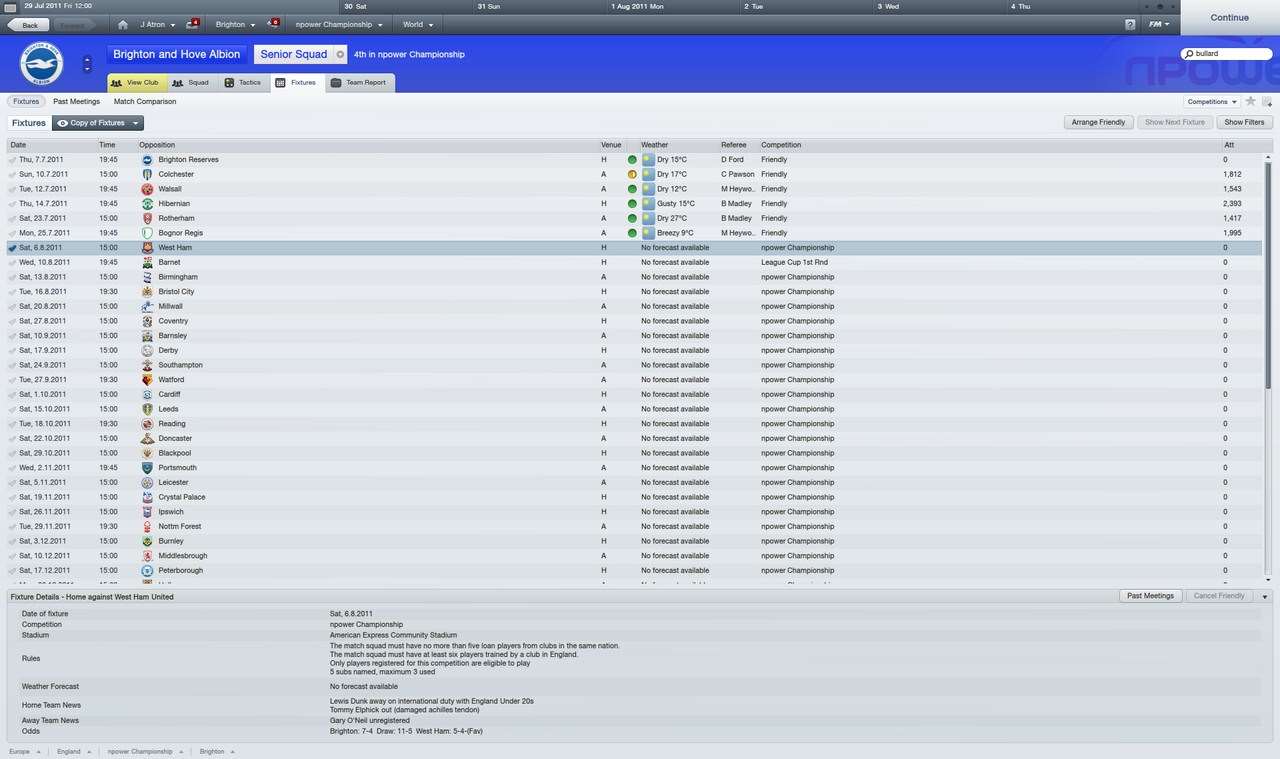
Task: Toggle the tick mark on Ipswich fixture row
Action: pos(12,511)
